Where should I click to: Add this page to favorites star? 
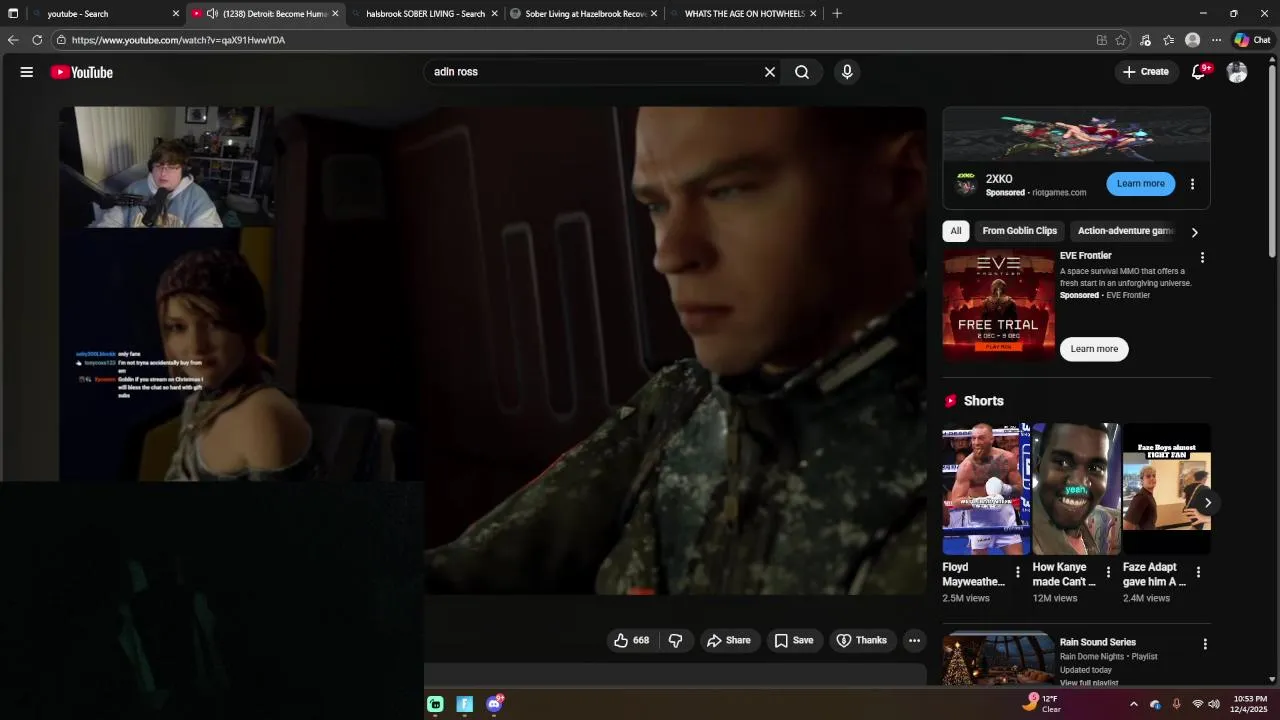[1120, 40]
